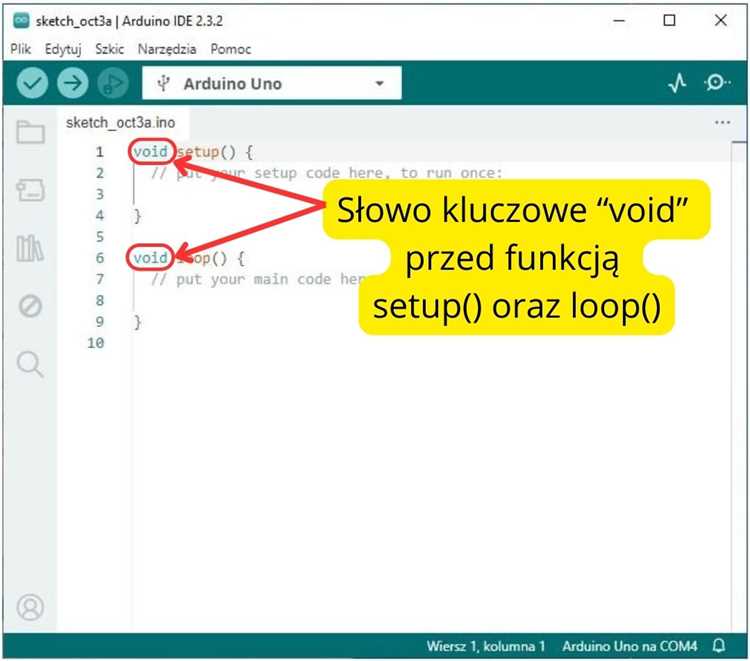Click the 'void' keyword on line 6
Screen dimensions: 750x661
(x=150, y=258)
